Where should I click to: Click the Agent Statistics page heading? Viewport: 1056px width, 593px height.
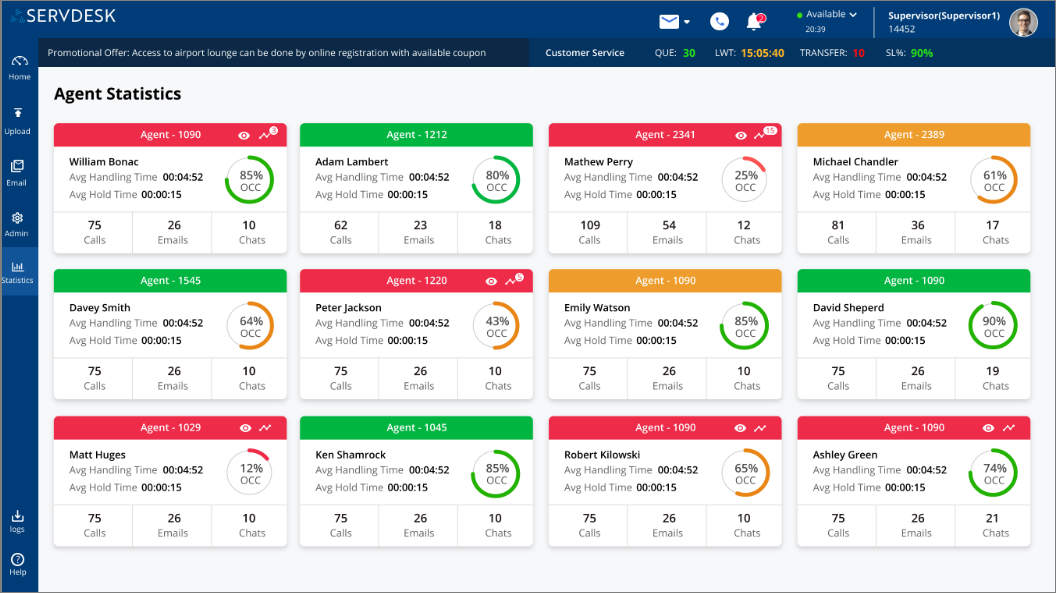click(x=117, y=94)
